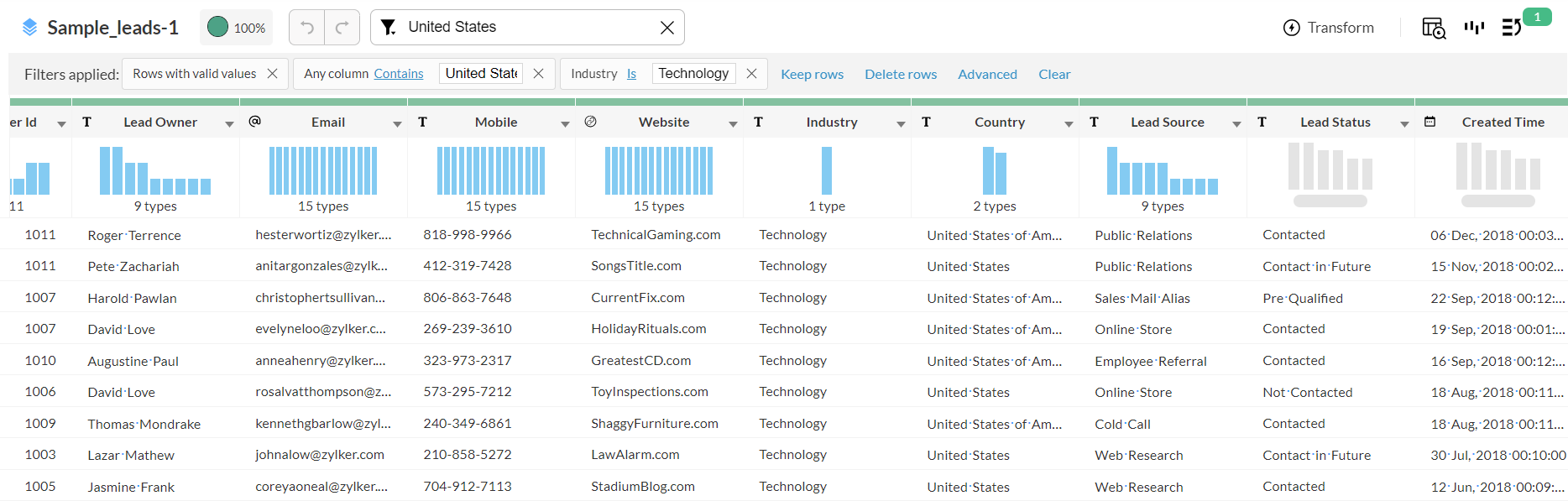Screen dimensions: 1568x501
Task: Click the 100% data quality indicator
Action: [236, 28]
